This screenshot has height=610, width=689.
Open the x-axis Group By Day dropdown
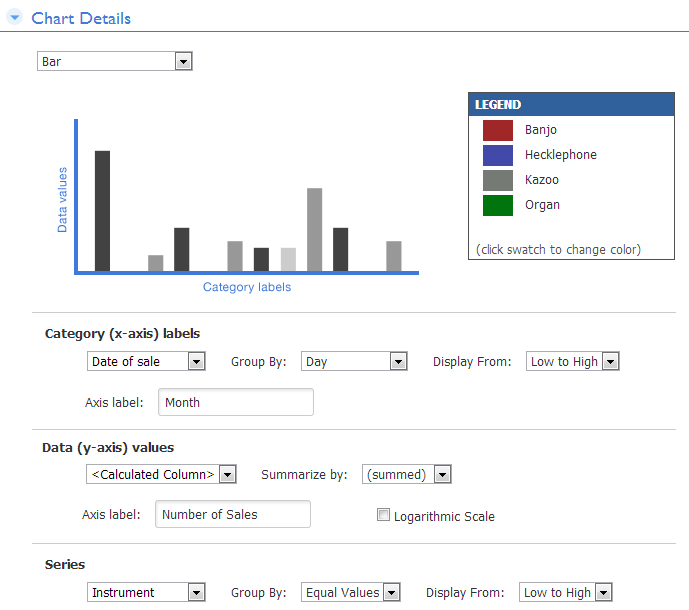click(x=354, y=361)
